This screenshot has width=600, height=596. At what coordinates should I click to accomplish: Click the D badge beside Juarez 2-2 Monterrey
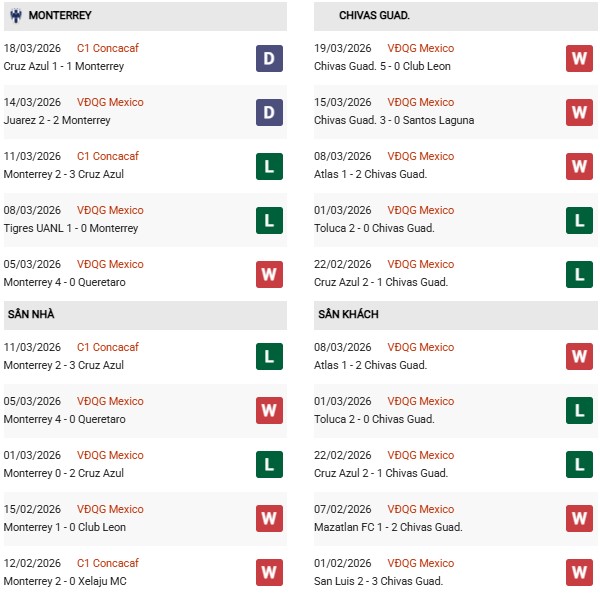pyautogui.click(x=269, y=112)
